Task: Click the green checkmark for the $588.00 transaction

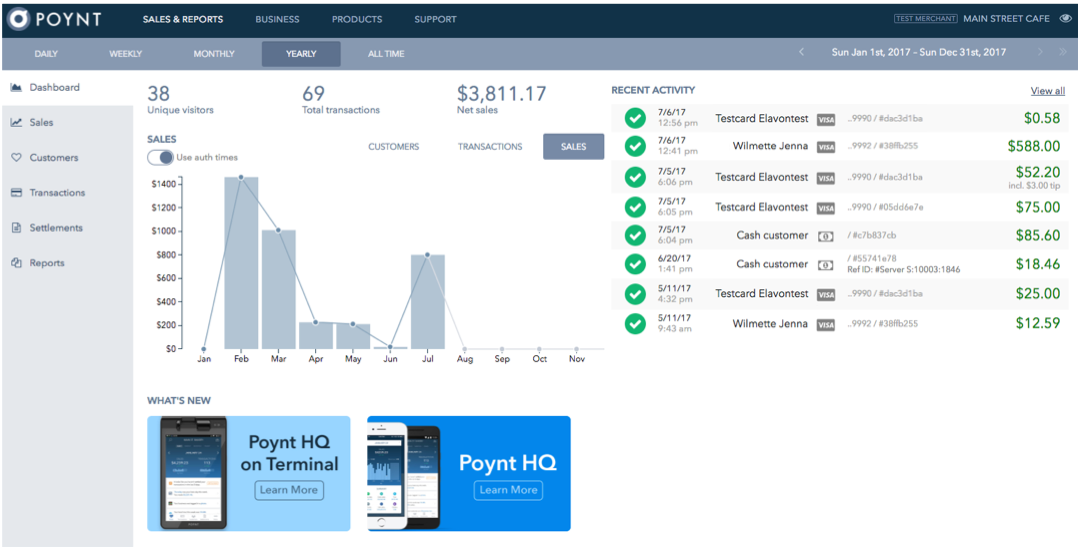Action: point(635,146)
